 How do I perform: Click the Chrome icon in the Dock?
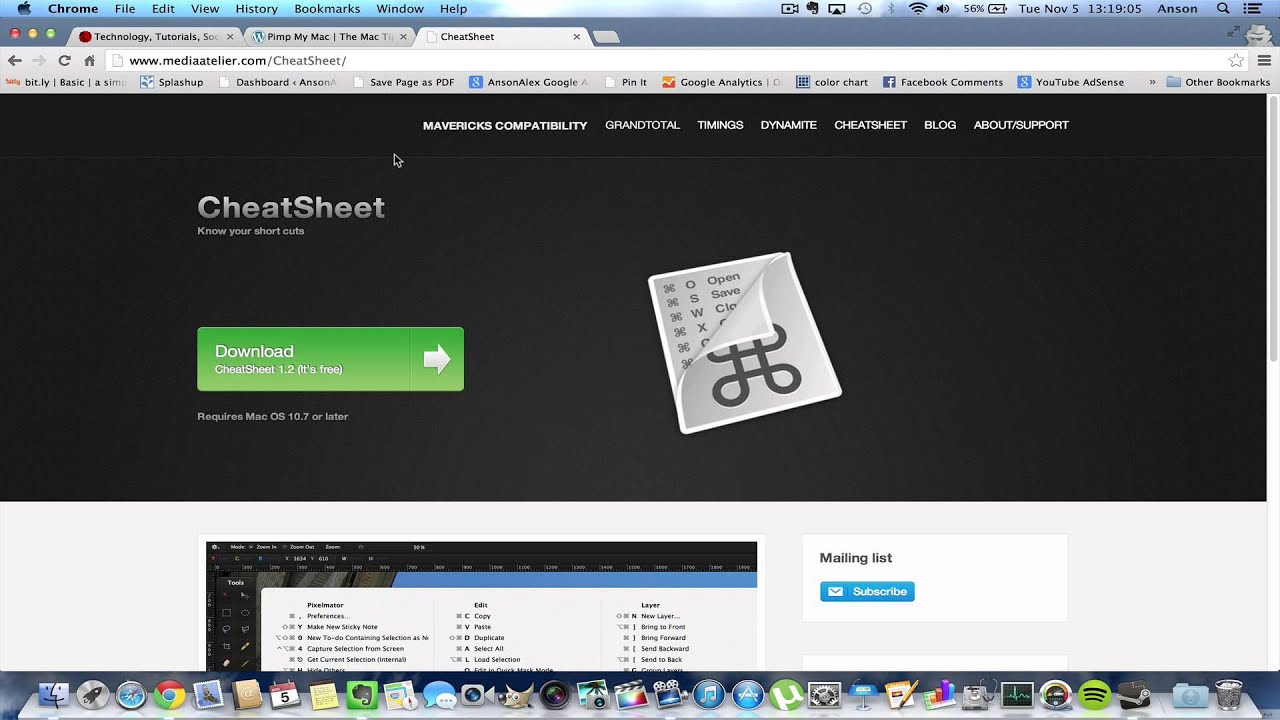pyautogui.click(x=169, y=695)
